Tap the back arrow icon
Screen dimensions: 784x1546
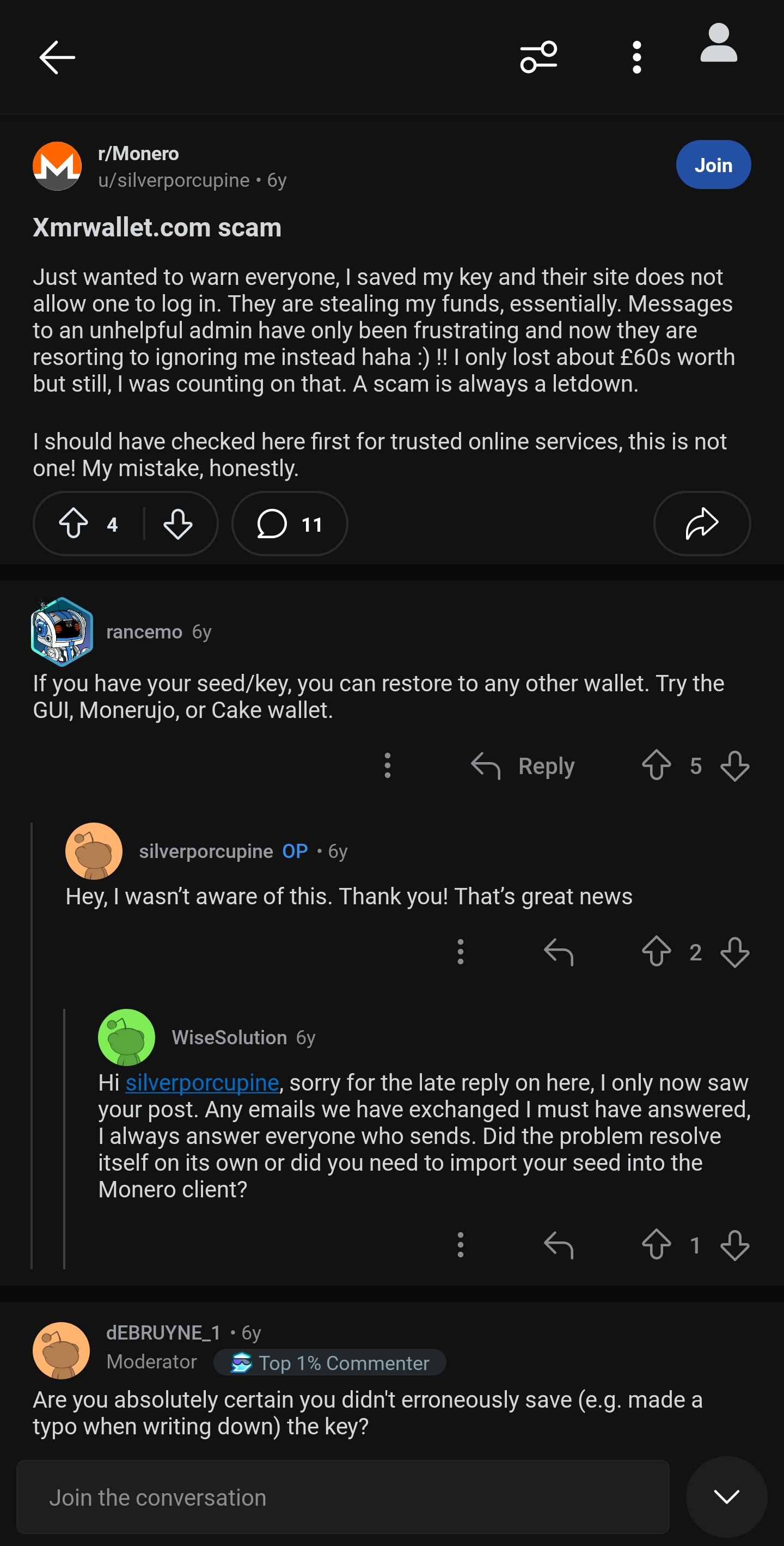pos(57,58)
